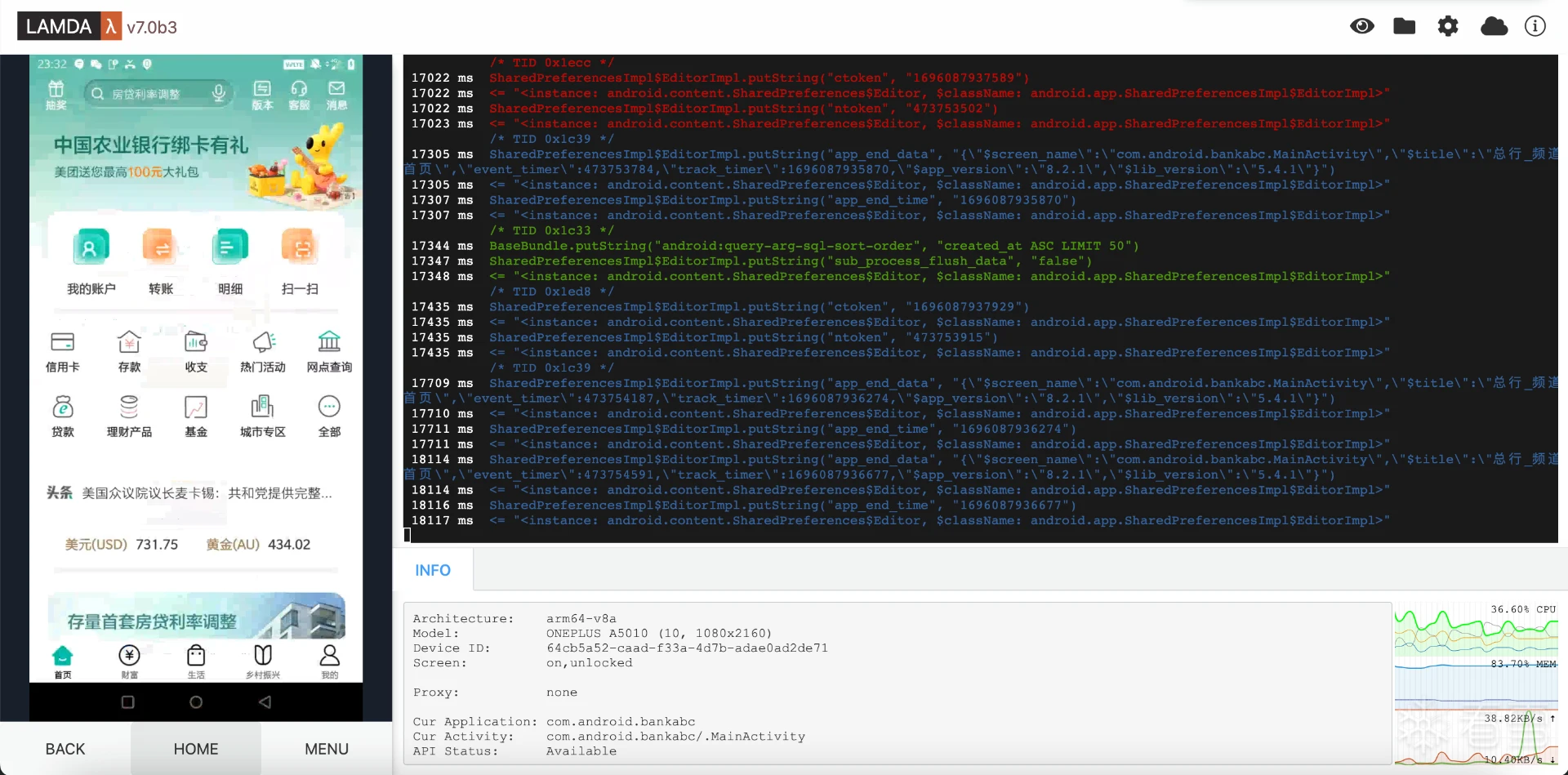Switch to 我的 bottom tab
Image resolution: width=1568 pixels, height=775 pixels.
[329, 661]
